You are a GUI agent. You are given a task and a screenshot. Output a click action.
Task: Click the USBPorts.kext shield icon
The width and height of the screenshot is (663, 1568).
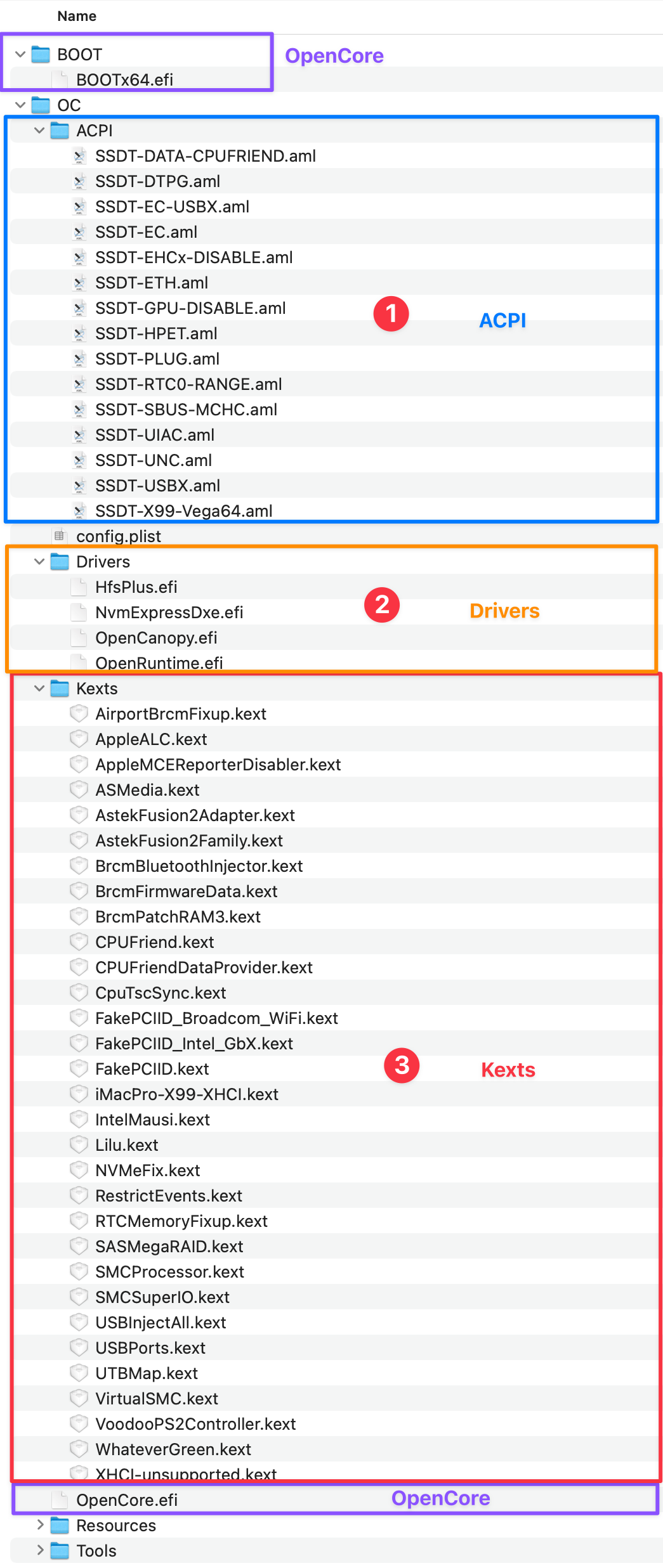pyautogui.click(x=79, y=1348)
